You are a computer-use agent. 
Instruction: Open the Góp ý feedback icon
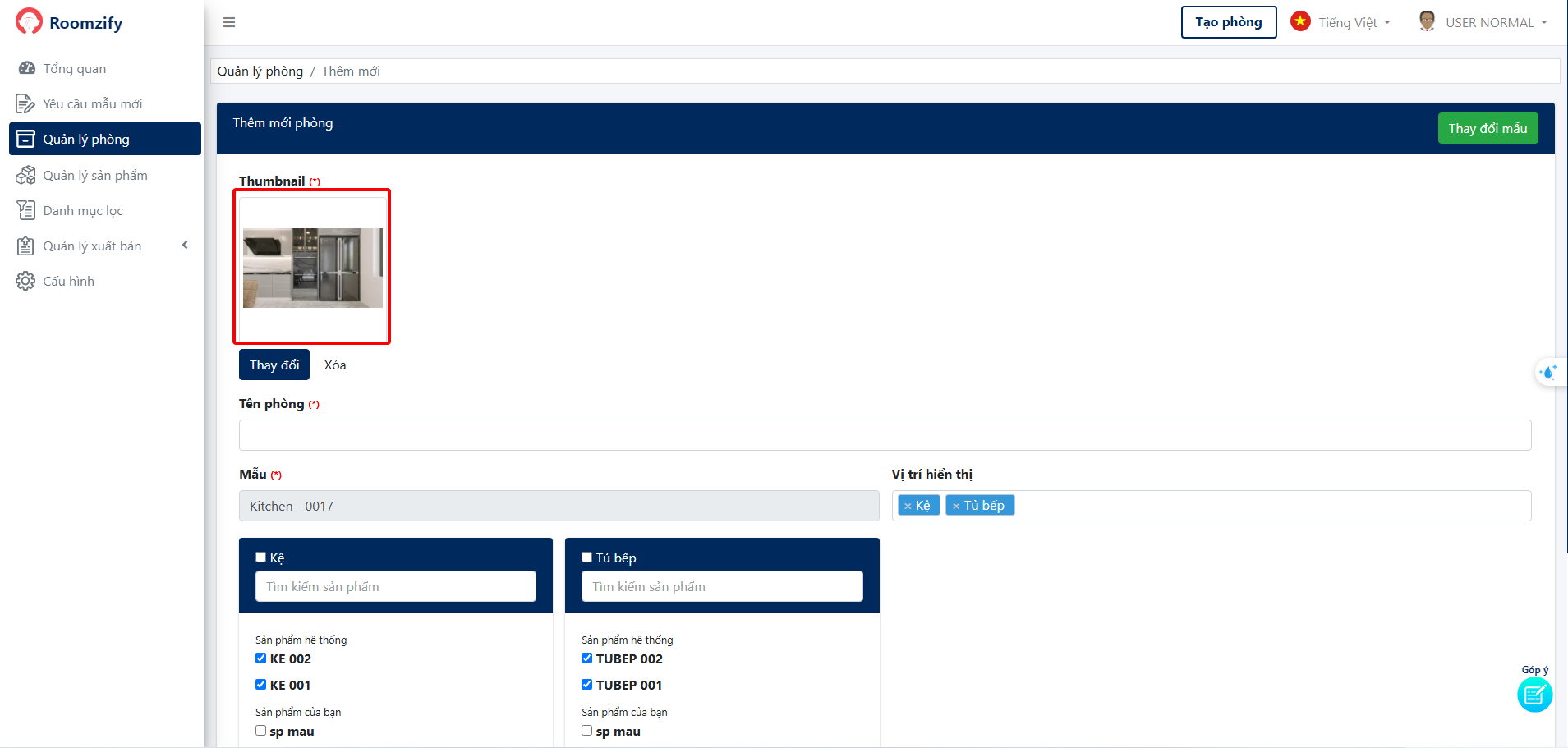point(1534,695)
